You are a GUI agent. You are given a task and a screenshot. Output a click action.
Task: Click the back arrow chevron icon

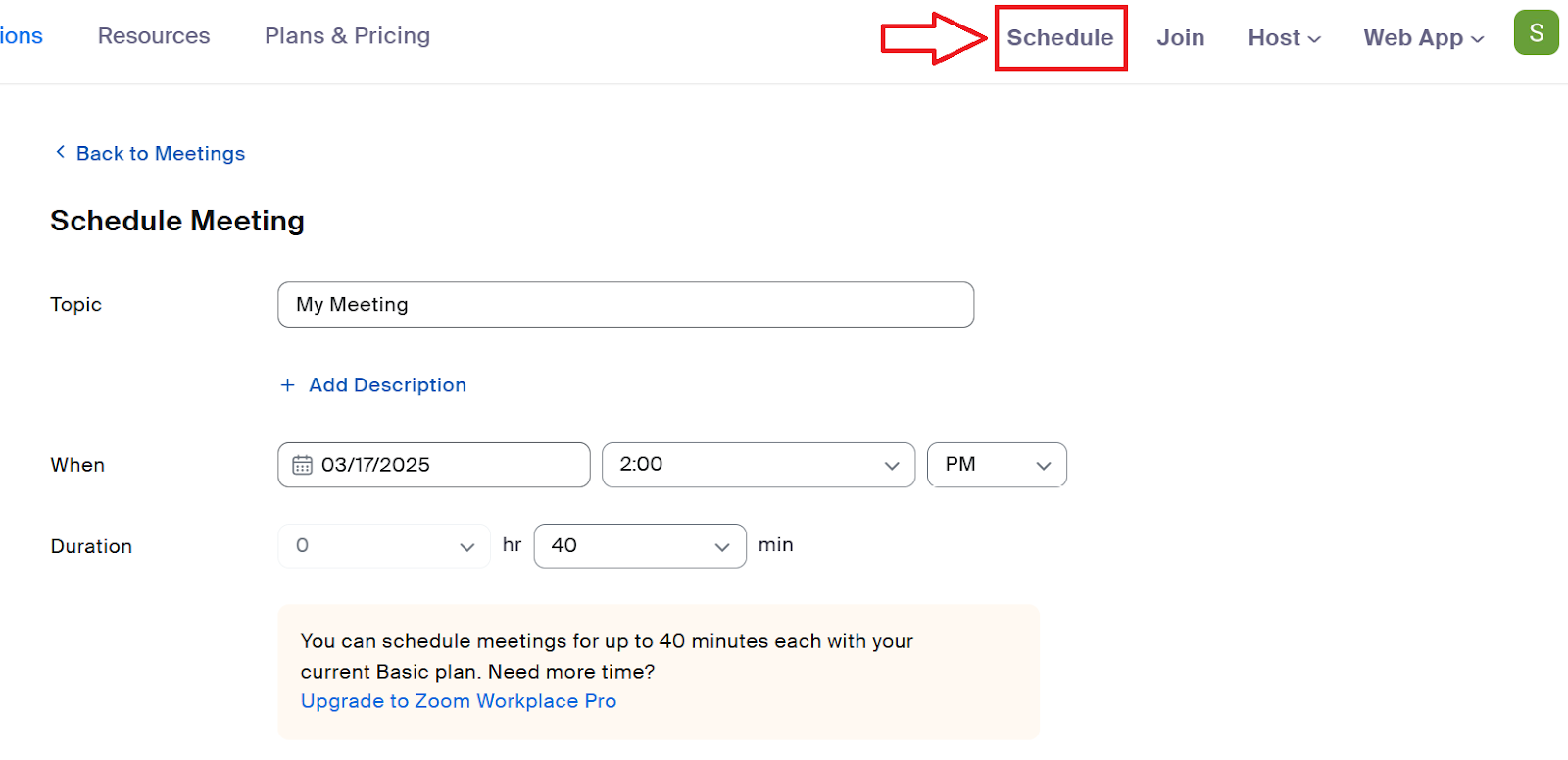pyautogui.click(x=61, y=152)
